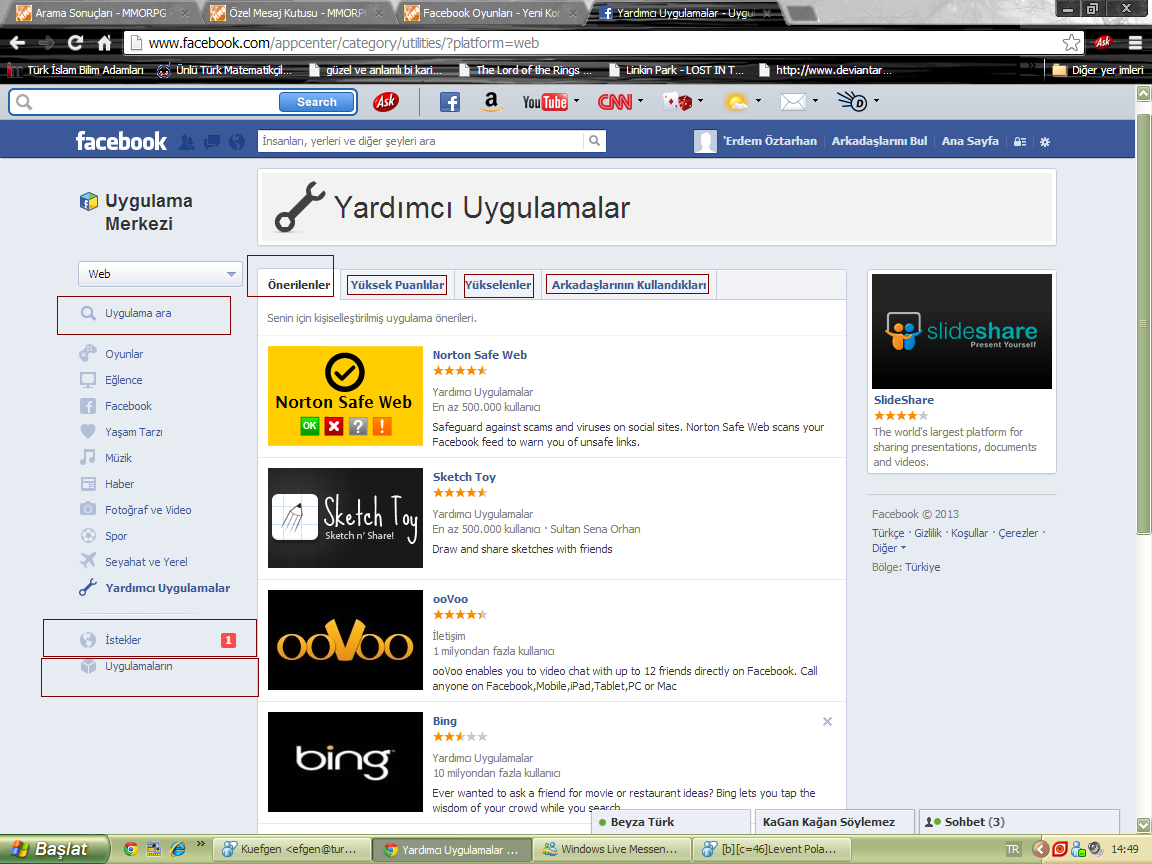Click the Facebook logo
Screen dimensions: 1152x864
coord(121,141)
